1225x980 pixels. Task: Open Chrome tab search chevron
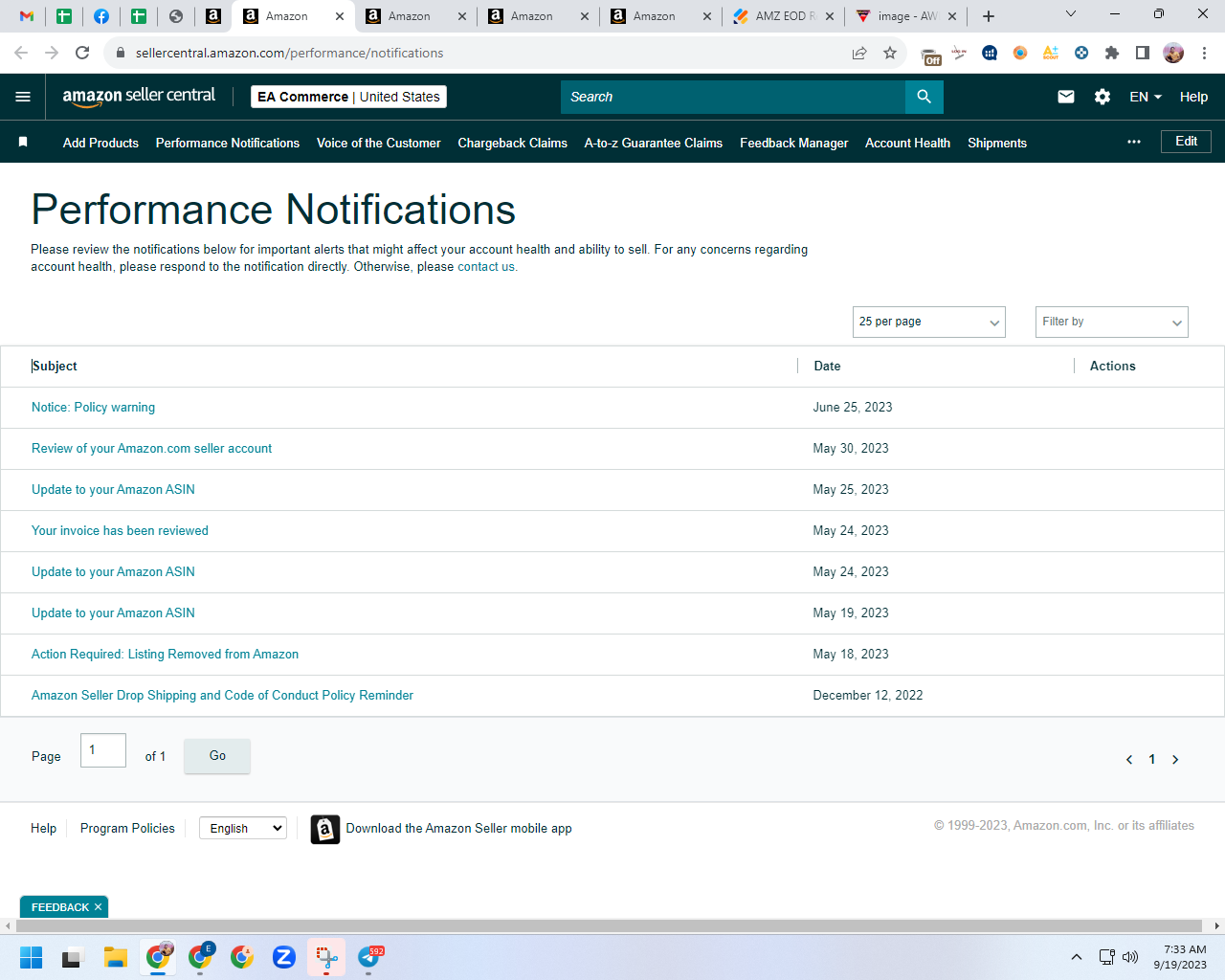1071,13
